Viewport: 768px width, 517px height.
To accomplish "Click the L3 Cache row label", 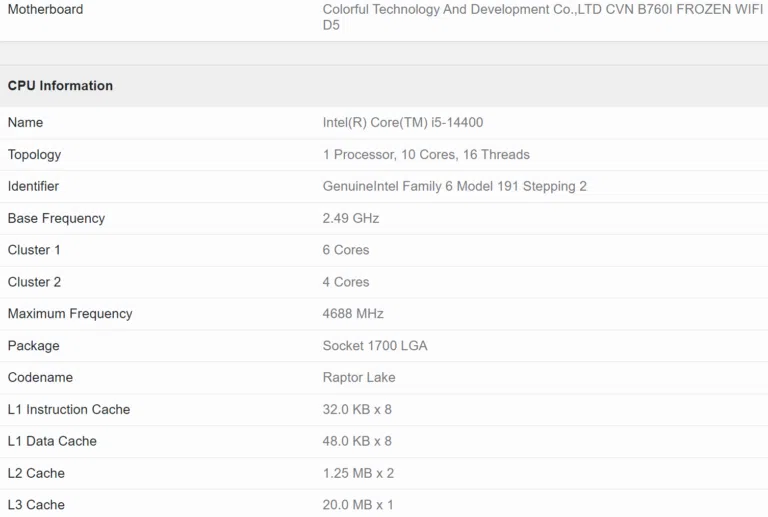I will click(36, 505).
